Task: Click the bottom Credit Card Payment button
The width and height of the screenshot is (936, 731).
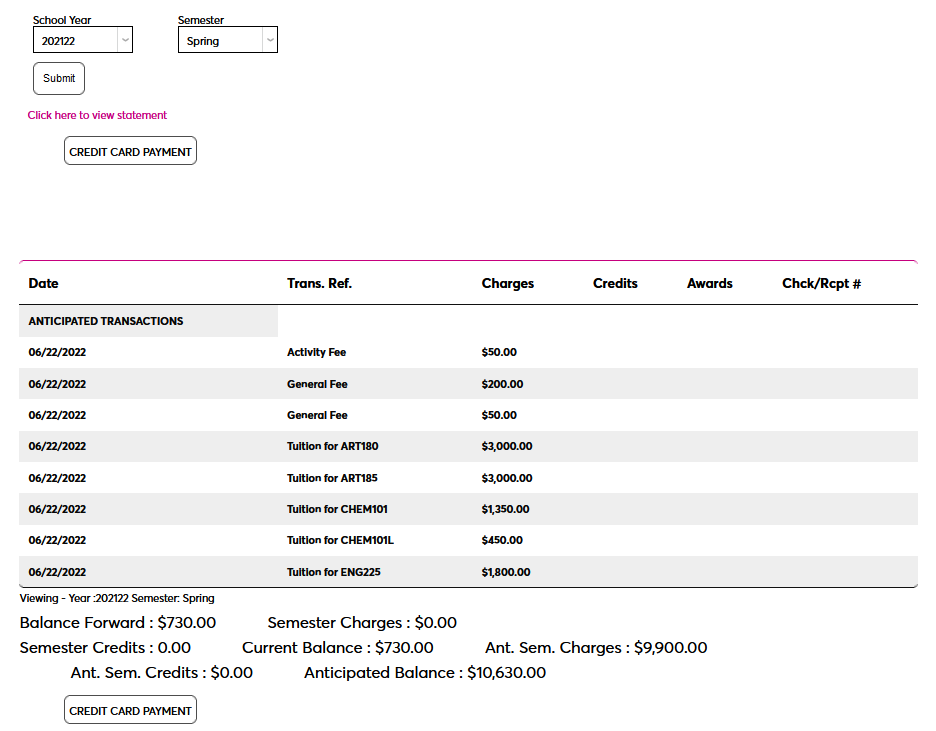Action: coord(130,711)
